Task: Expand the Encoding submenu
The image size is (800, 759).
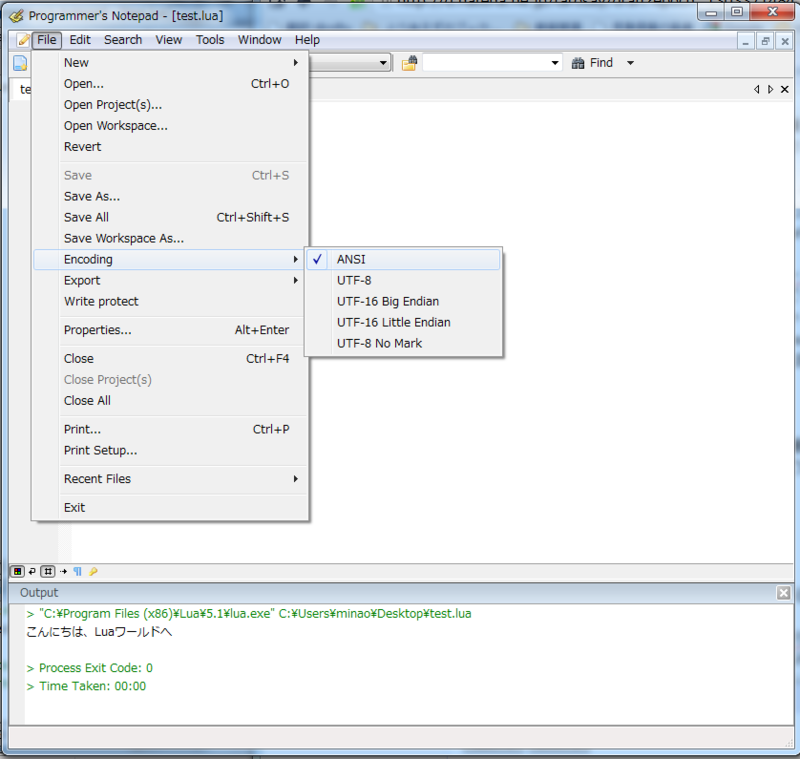Action: [x=170, y=259]
